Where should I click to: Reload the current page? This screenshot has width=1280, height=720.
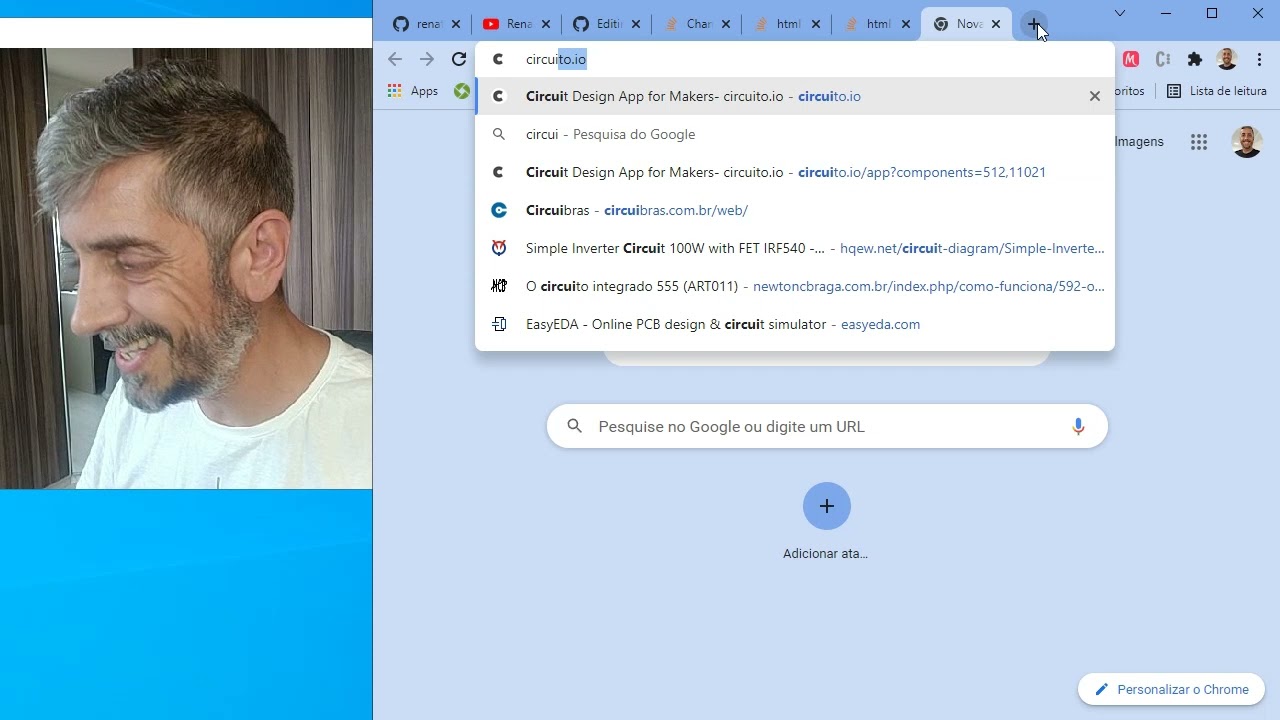[459, 59]
